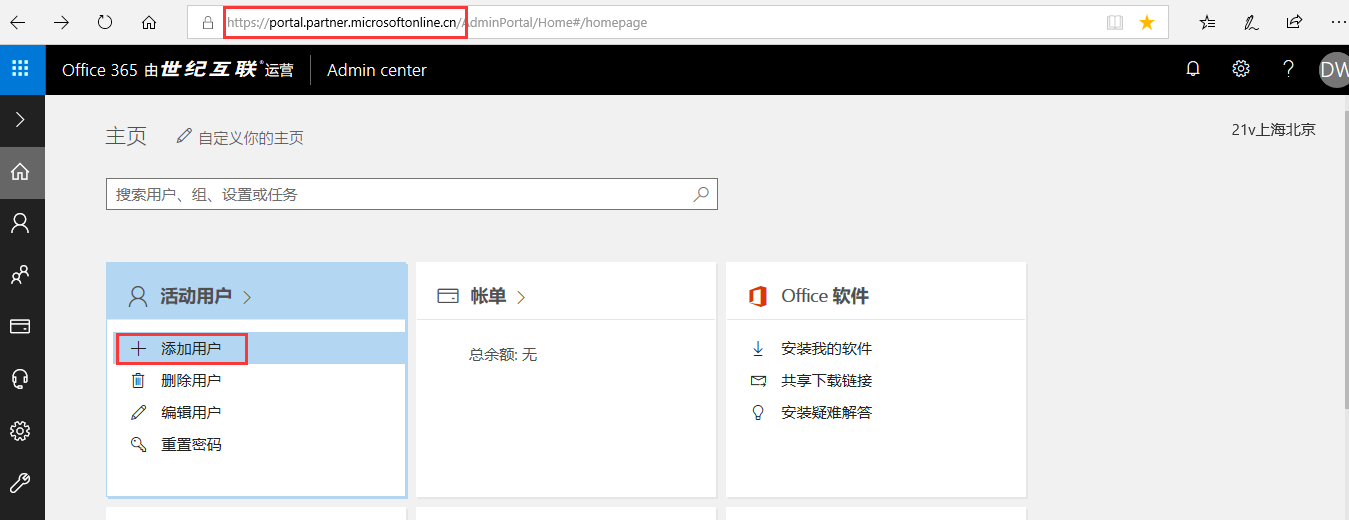The image size is (1349, 520).
Task: Click the search users and groups field
Action: (400, 195)
